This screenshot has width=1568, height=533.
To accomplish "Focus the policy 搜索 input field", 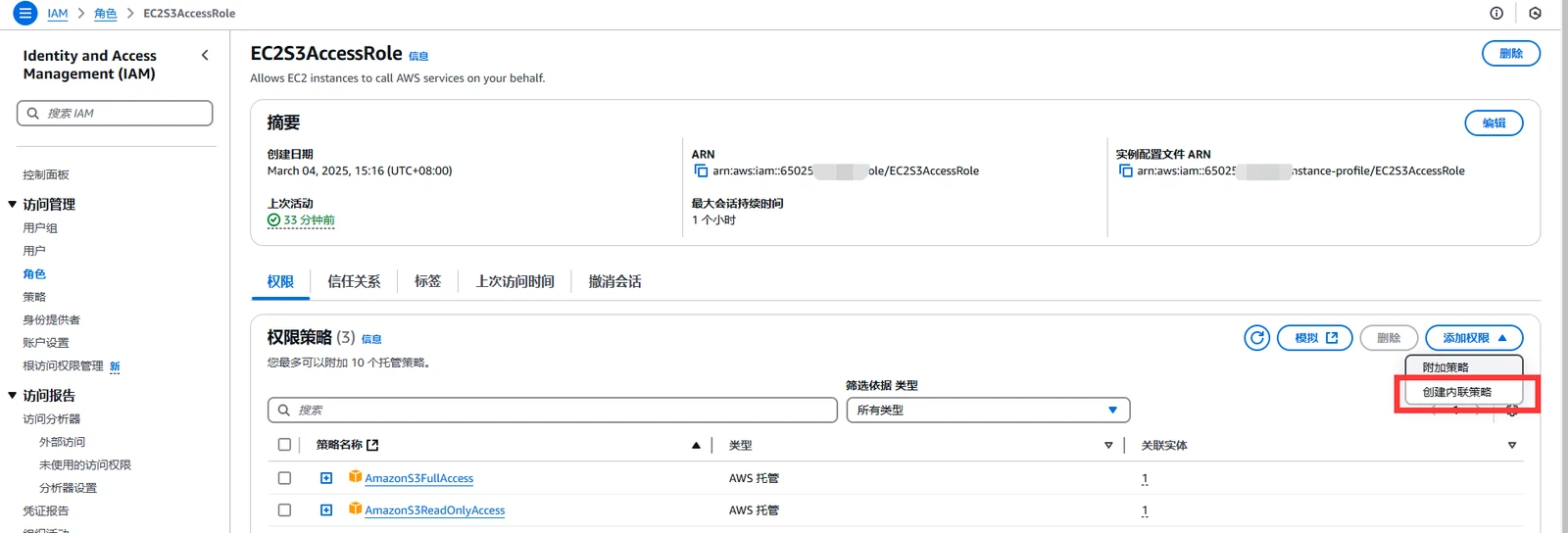I will [552, 410].
